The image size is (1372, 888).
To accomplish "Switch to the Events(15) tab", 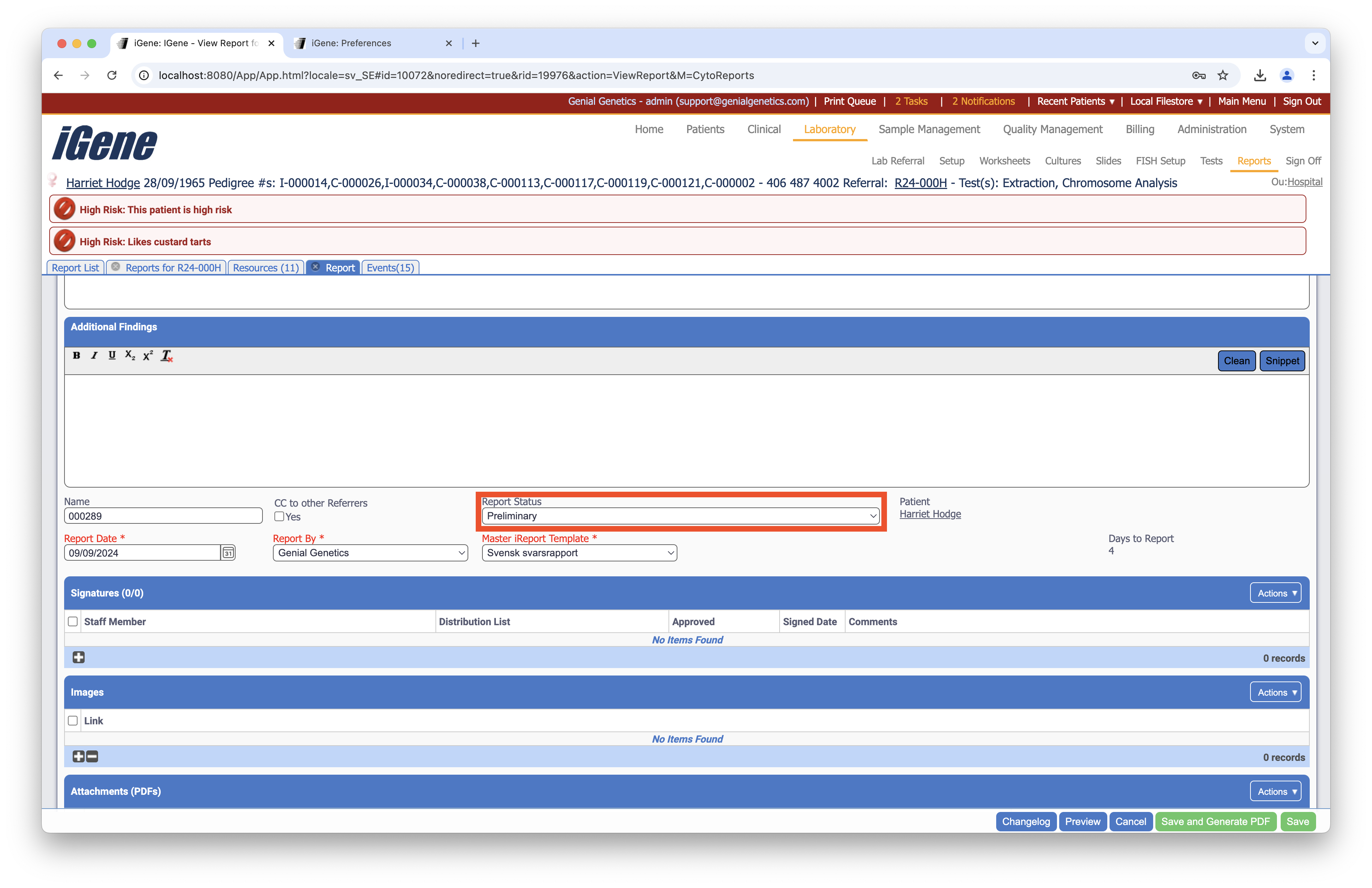I will (390, 268).
